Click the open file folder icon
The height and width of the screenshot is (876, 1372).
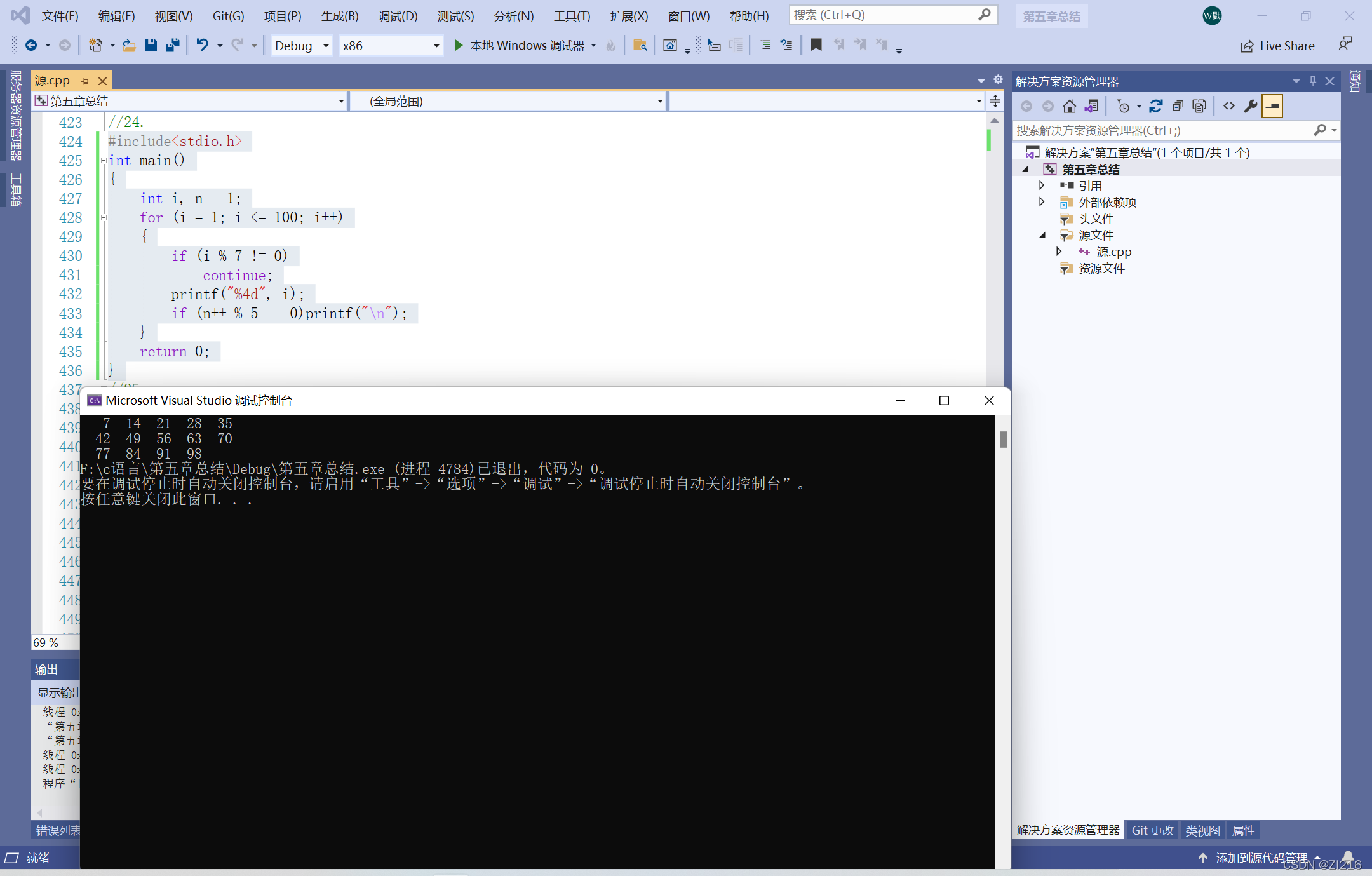[129, 45]
